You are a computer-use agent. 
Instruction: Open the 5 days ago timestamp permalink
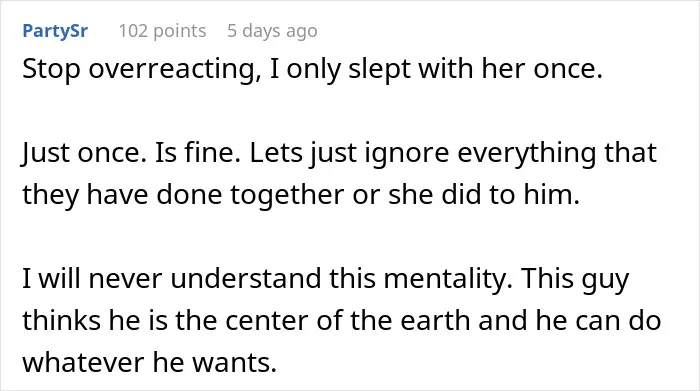pos(272,31)
